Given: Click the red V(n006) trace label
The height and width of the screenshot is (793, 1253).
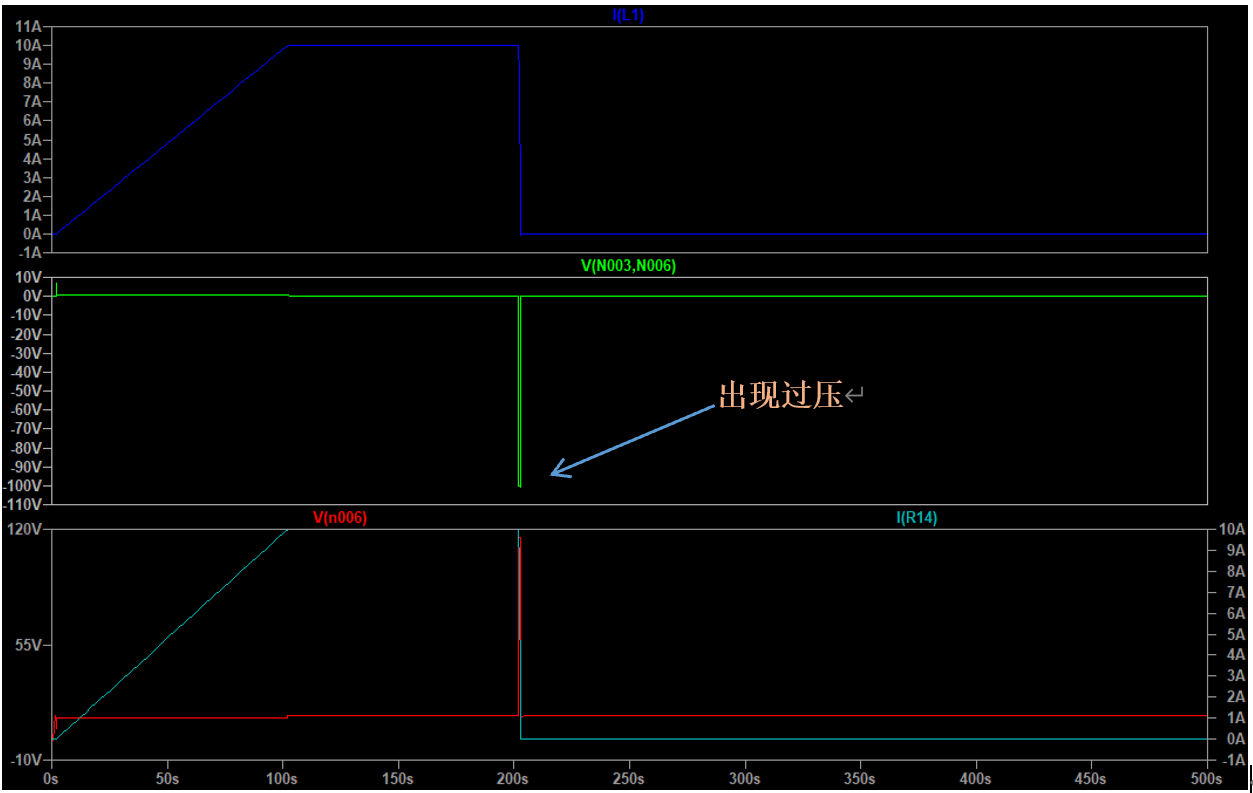Looking at the screenshot, I should click(x=340, y=518).
